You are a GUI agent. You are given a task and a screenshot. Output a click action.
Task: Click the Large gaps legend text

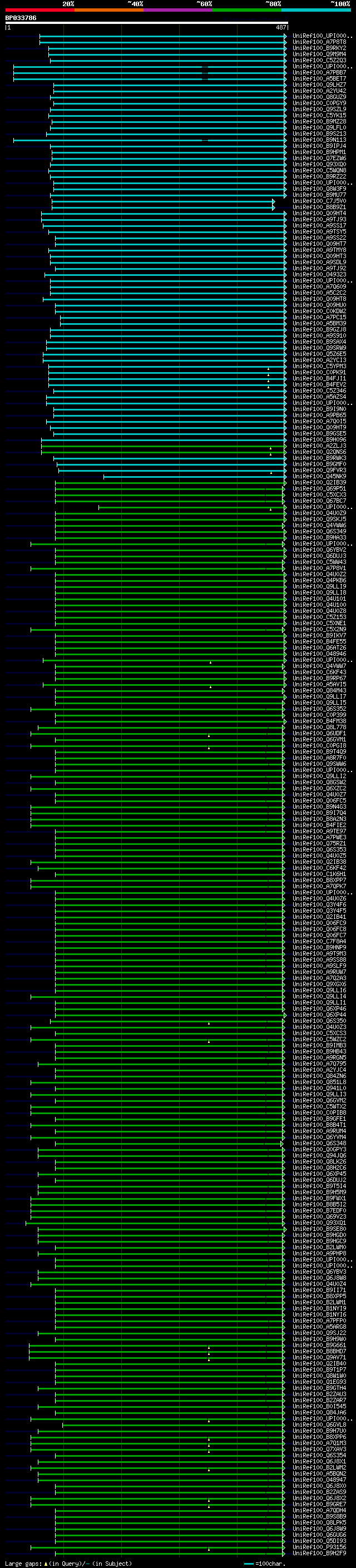click(x=68, y=1564)
